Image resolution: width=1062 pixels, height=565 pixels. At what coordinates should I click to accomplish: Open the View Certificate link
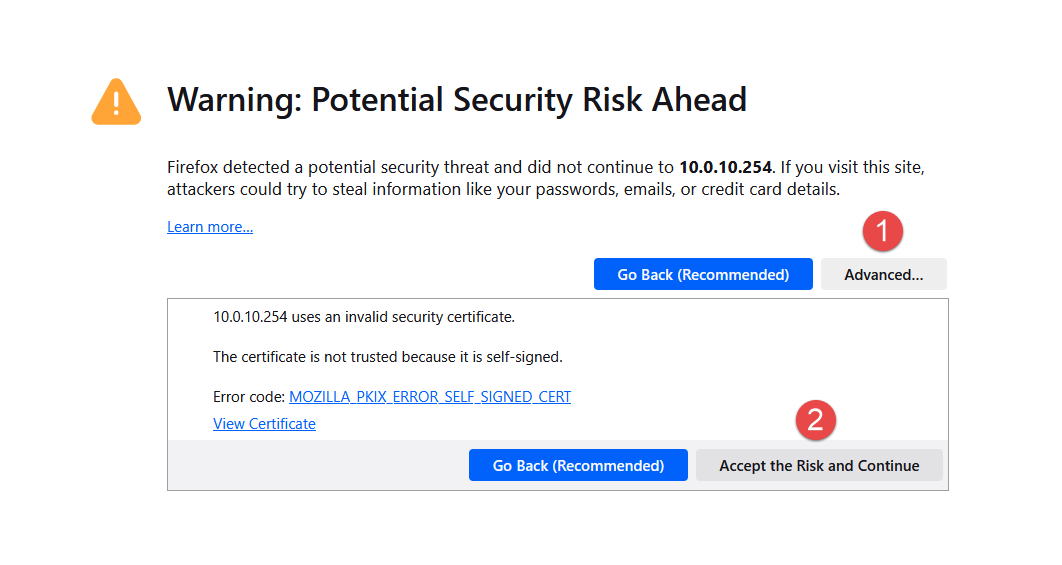(264, 424)
